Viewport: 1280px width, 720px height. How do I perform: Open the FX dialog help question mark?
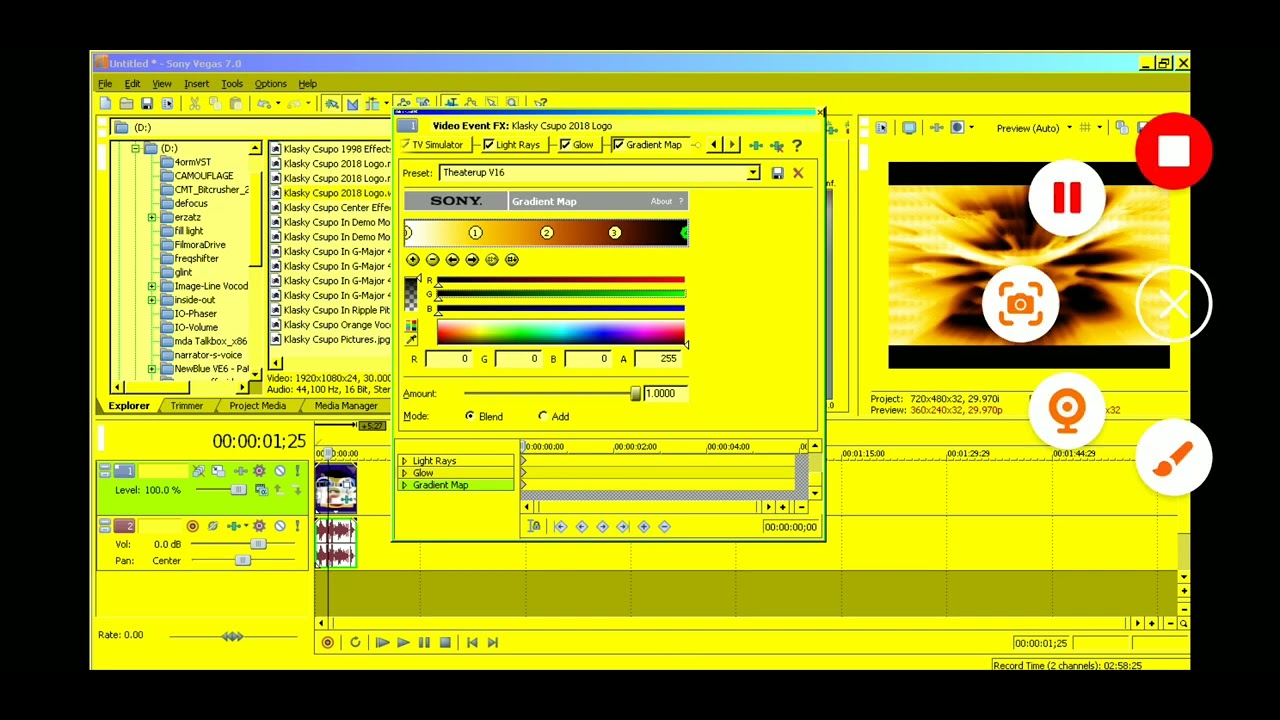tap(797, 146)
